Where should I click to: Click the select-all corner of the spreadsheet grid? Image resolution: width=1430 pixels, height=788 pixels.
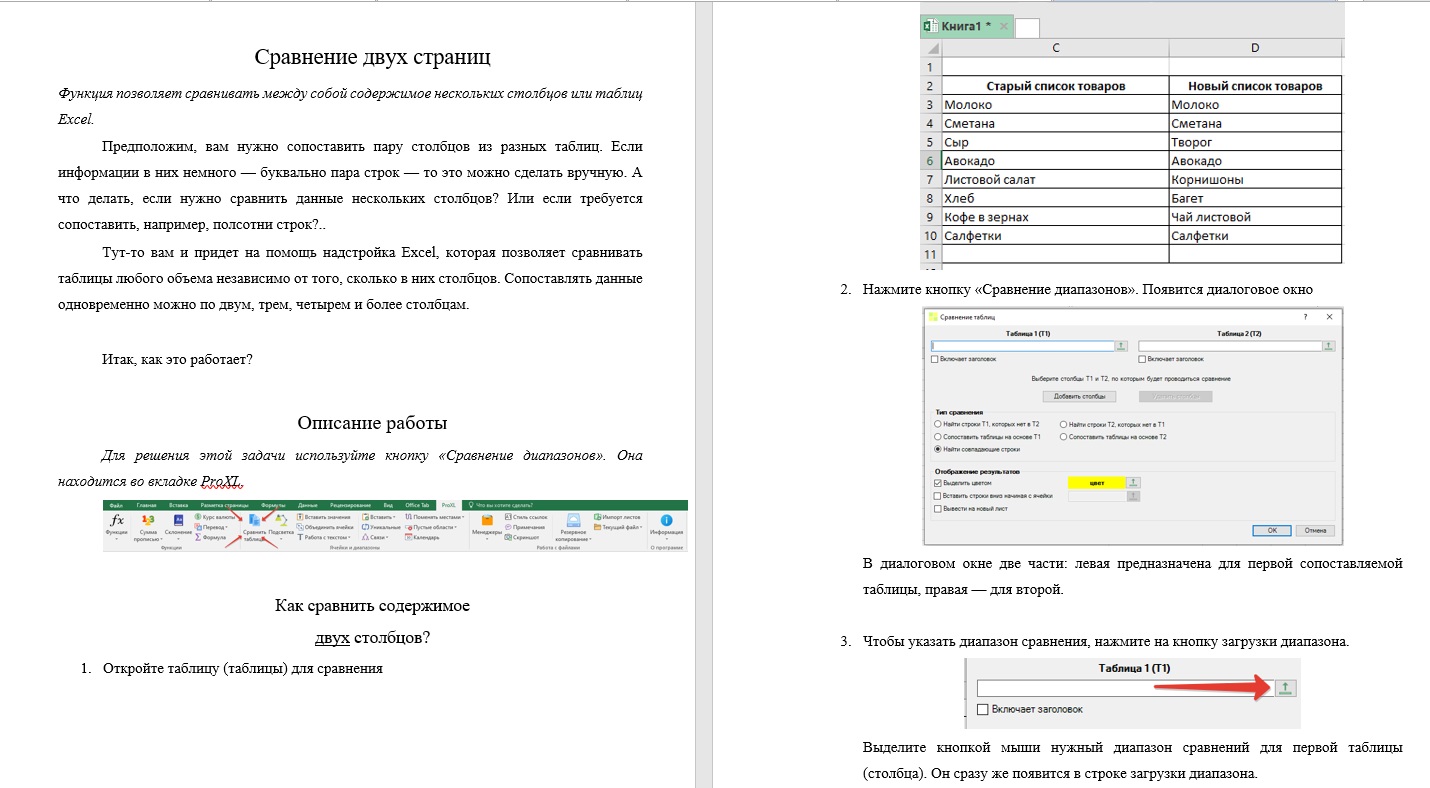pos(930,48)
